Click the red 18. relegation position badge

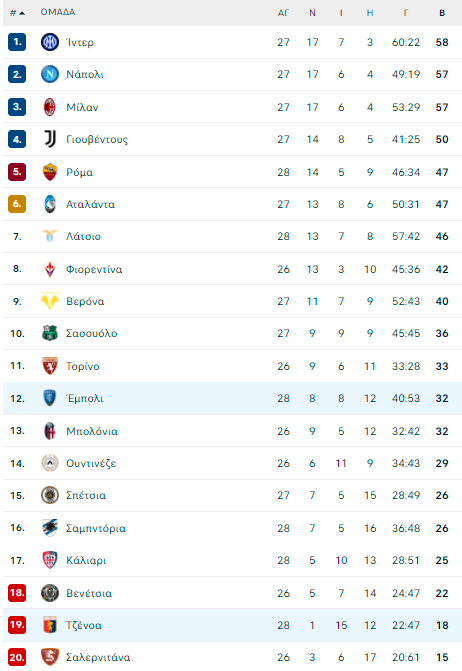click(17, 593)
